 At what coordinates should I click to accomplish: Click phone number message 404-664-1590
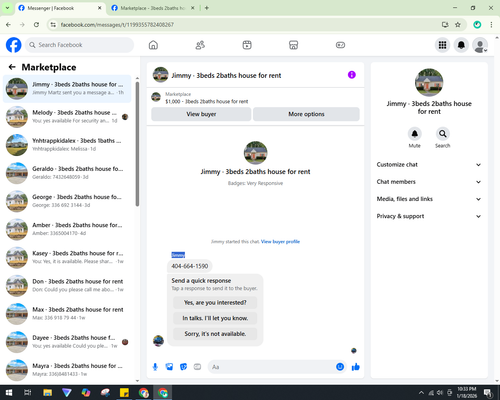[x=190, y=266]
